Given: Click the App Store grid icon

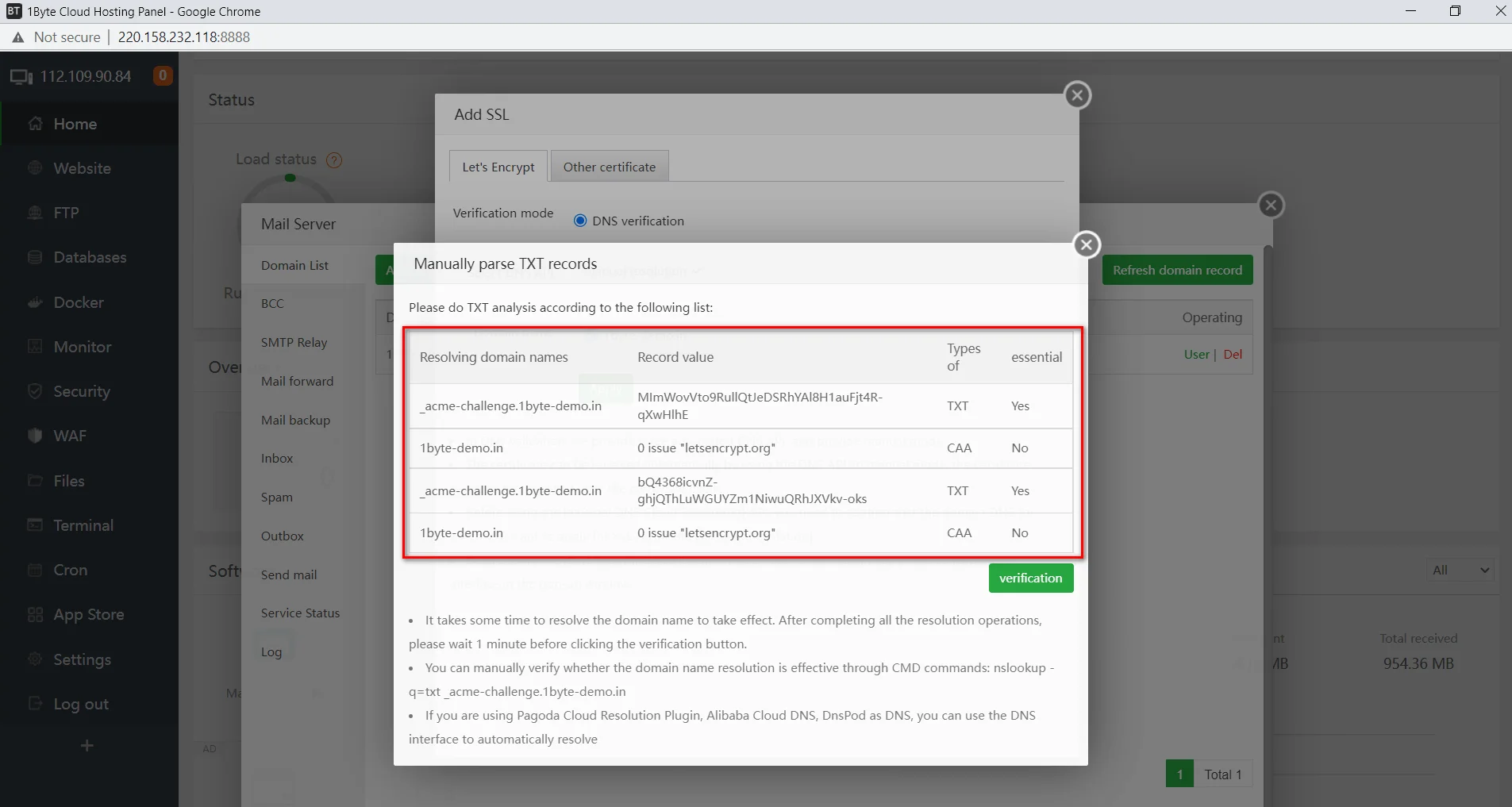Looking at the screenshot, I should tap(35, 614).
